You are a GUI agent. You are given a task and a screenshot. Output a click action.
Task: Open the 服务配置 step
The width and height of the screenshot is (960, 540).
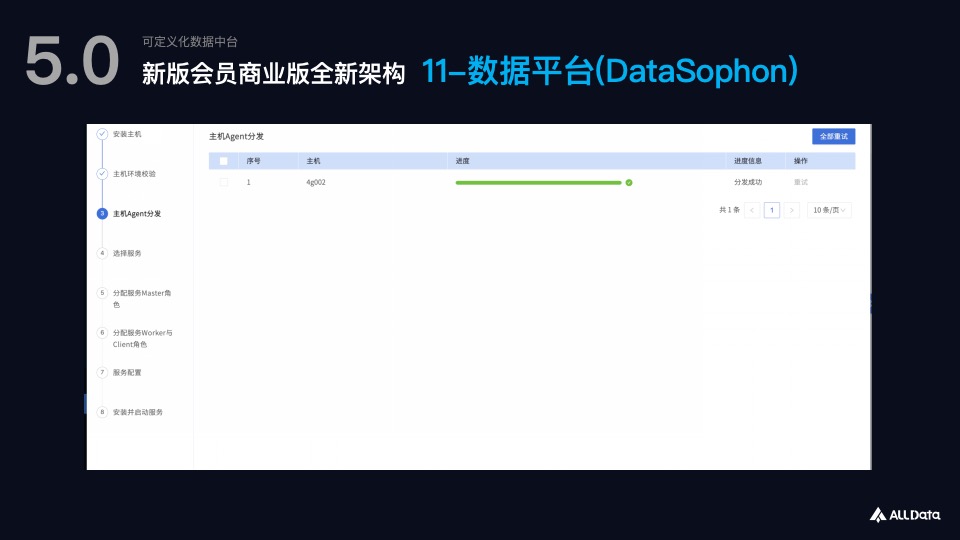click(x=127, y=372)
